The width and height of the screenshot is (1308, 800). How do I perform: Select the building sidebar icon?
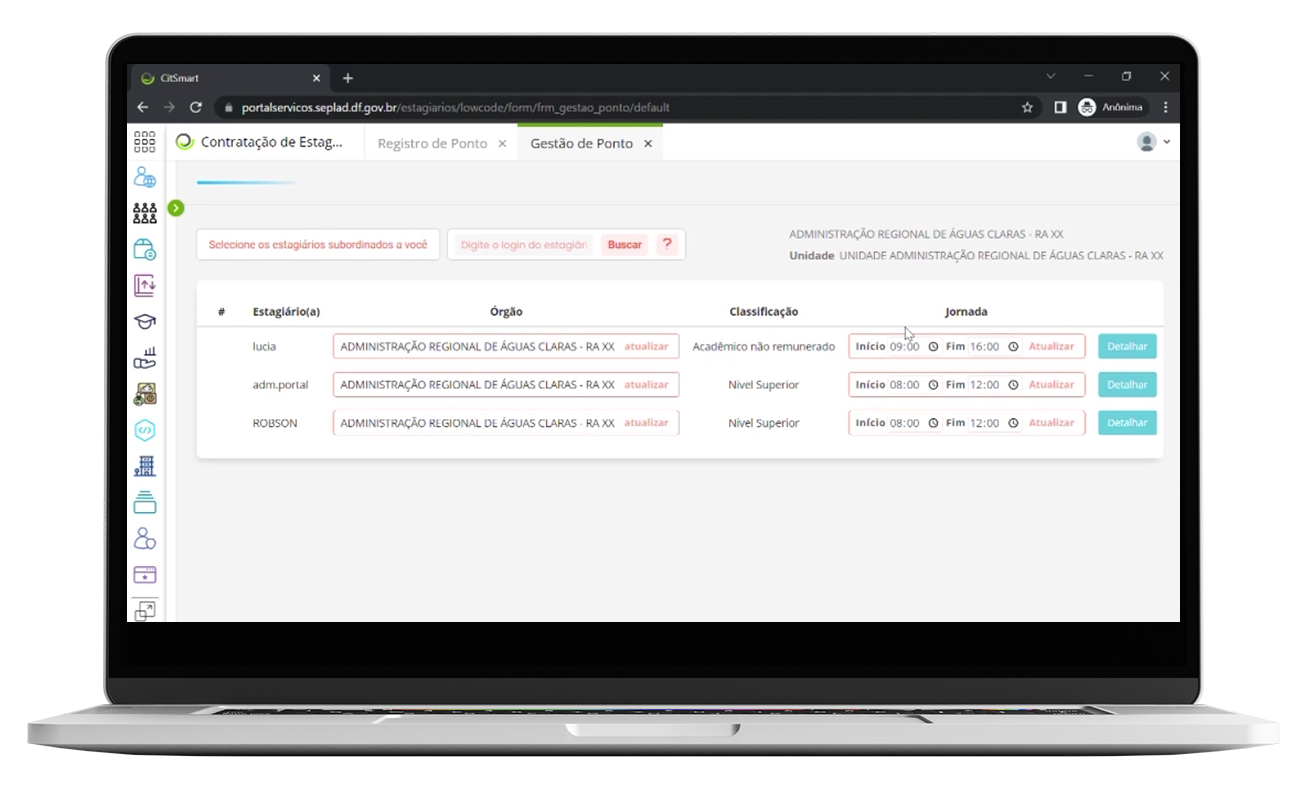145,466
